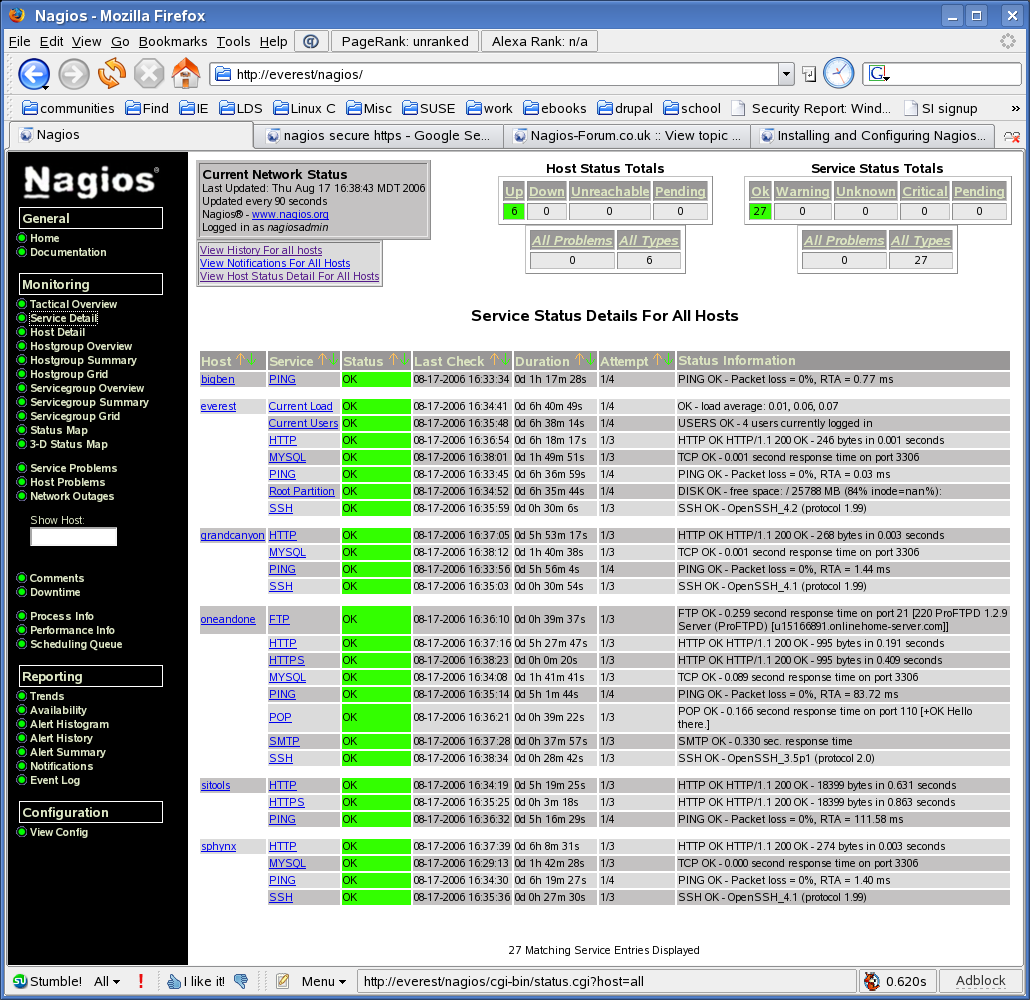Open Tactical Overview in sidebar

73,304
